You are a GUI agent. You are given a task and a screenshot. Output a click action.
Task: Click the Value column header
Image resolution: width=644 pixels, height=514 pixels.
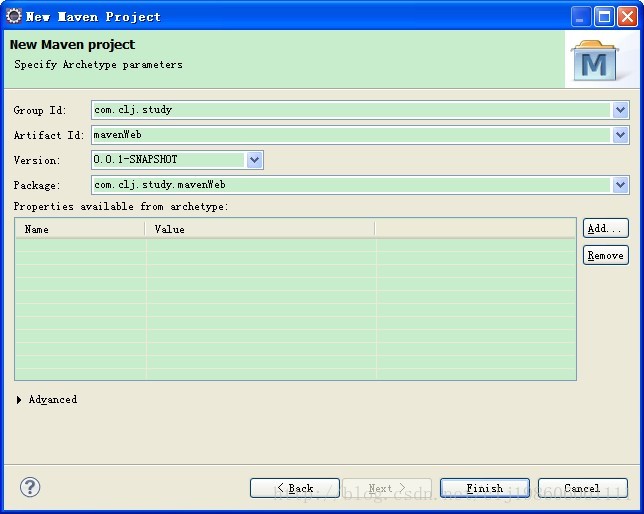tap(260, 229)
